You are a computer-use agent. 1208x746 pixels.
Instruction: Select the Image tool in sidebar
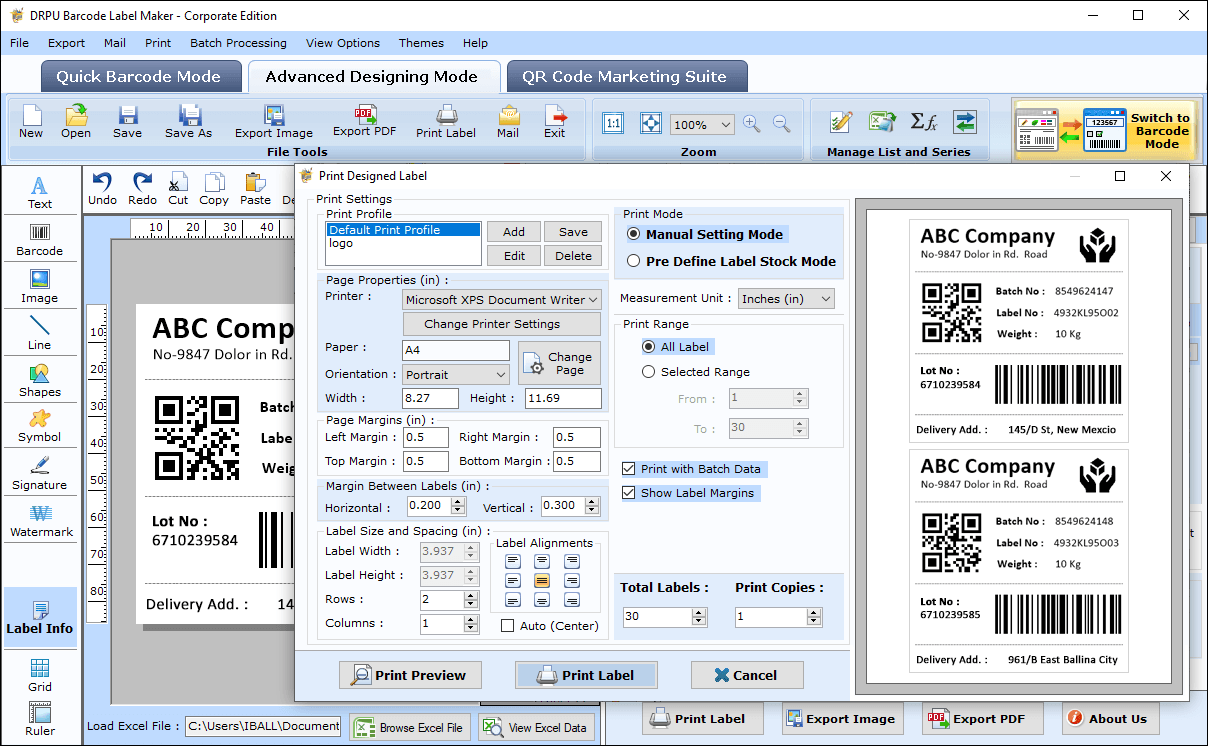click(x=40, y=286)
